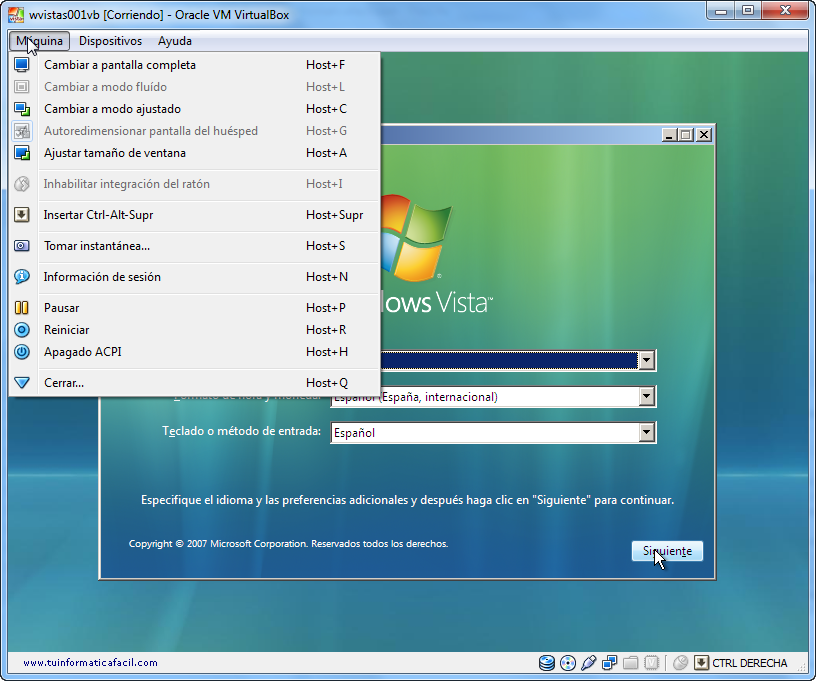
Task: Click the optical disc status icon
Action: (x=568, y=663)
